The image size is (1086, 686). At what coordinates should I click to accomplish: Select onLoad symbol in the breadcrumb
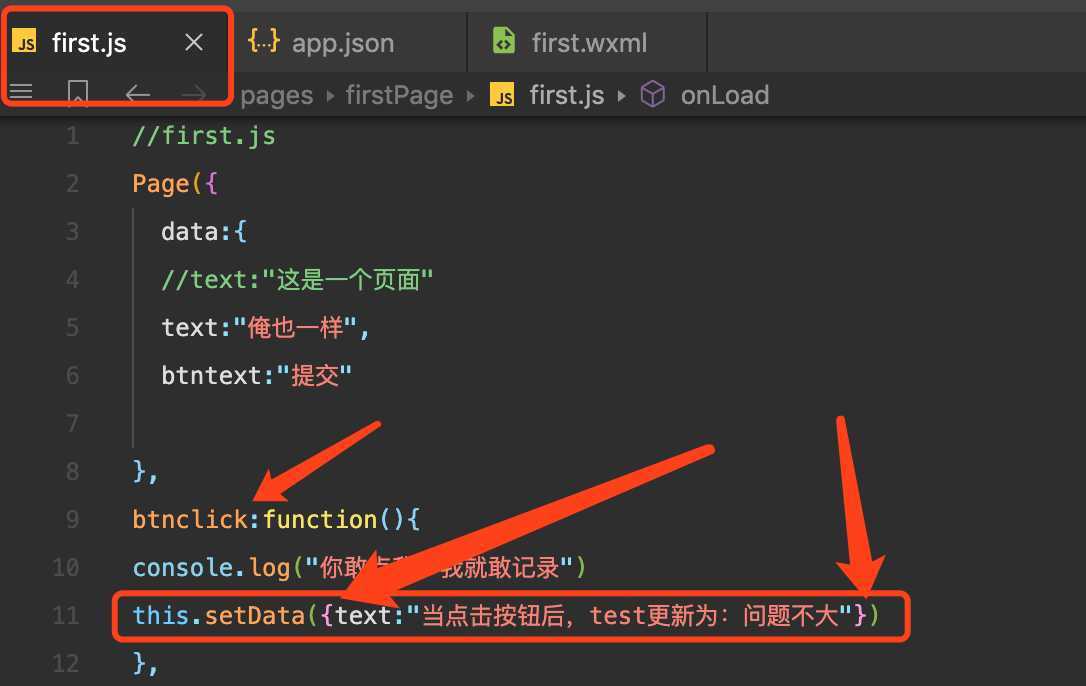point(724,95)
